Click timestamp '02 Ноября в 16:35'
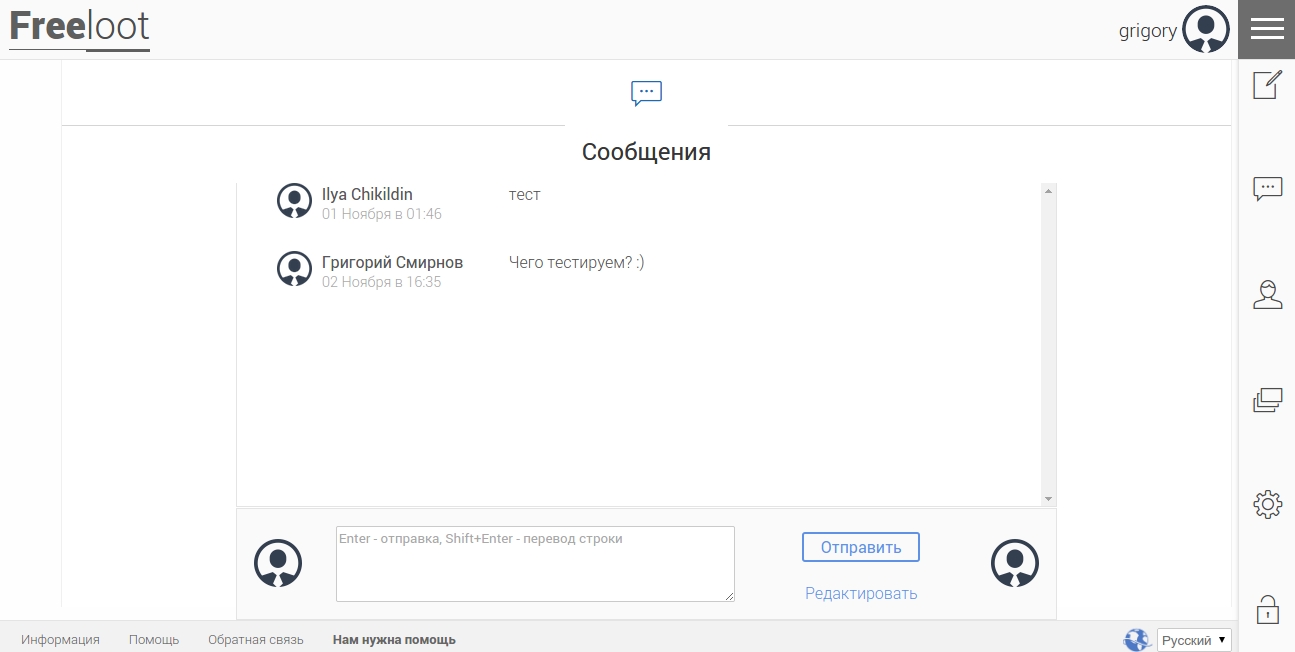This screenshot has width=1295, height=652. 382,282
